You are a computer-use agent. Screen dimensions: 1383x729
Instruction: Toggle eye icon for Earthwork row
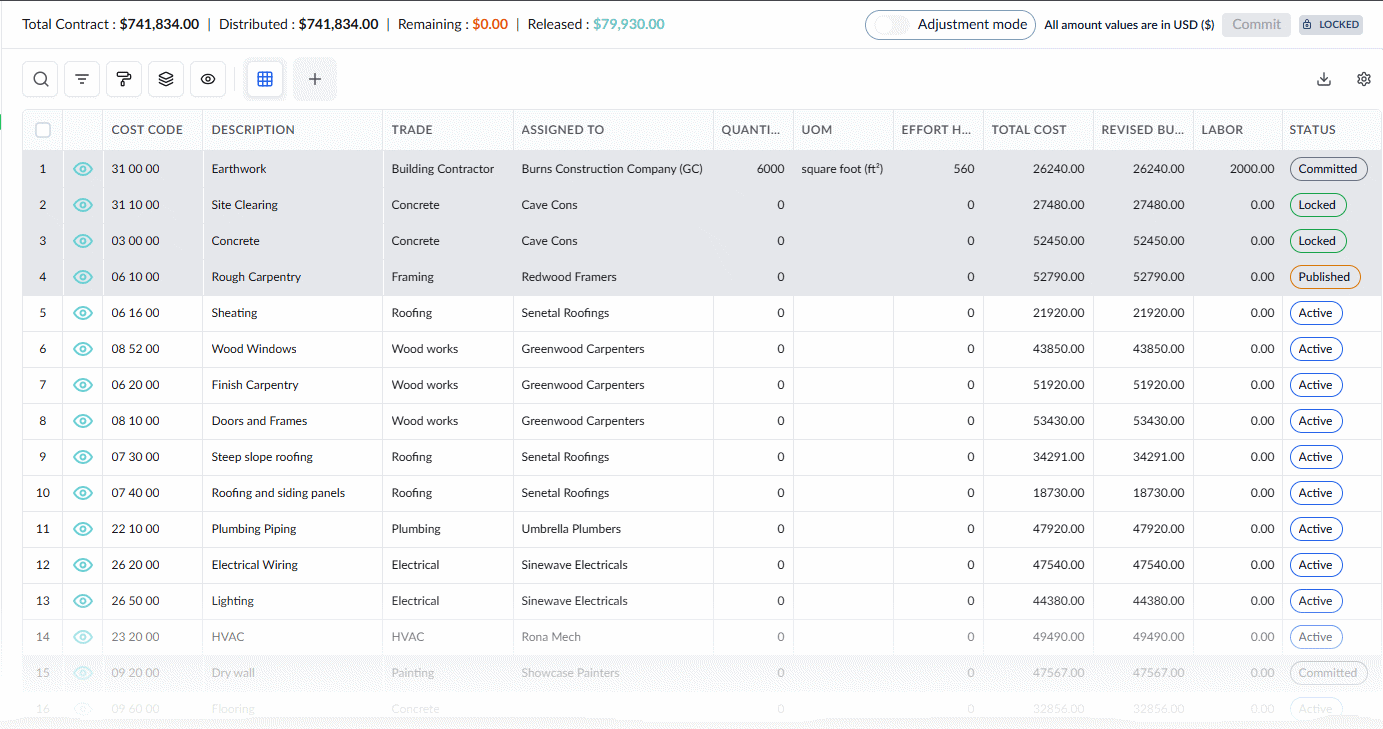pyautogui.click(x=83, y=169)
